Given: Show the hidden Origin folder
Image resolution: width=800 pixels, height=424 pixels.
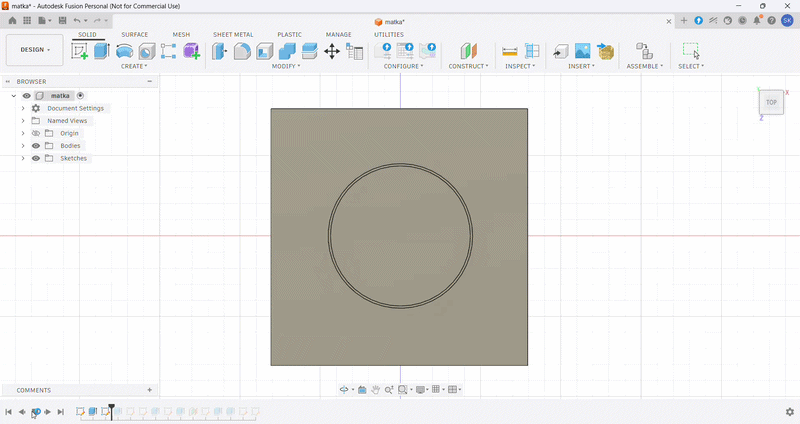Looking at the screenshot, I should point(36,133).
